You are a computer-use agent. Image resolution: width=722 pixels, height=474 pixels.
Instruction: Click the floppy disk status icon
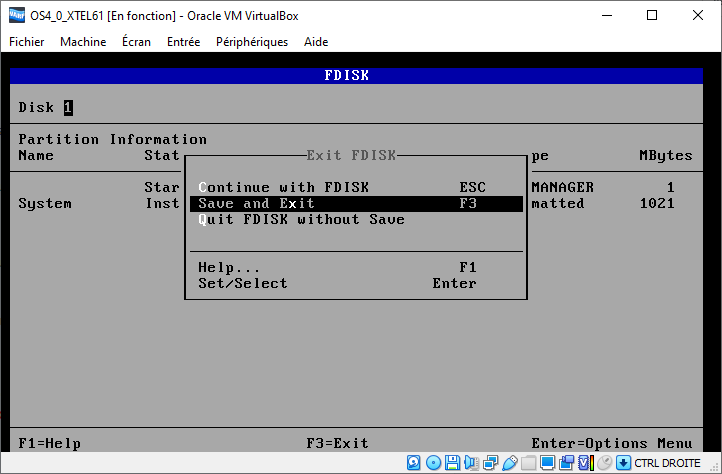[452, 463]
